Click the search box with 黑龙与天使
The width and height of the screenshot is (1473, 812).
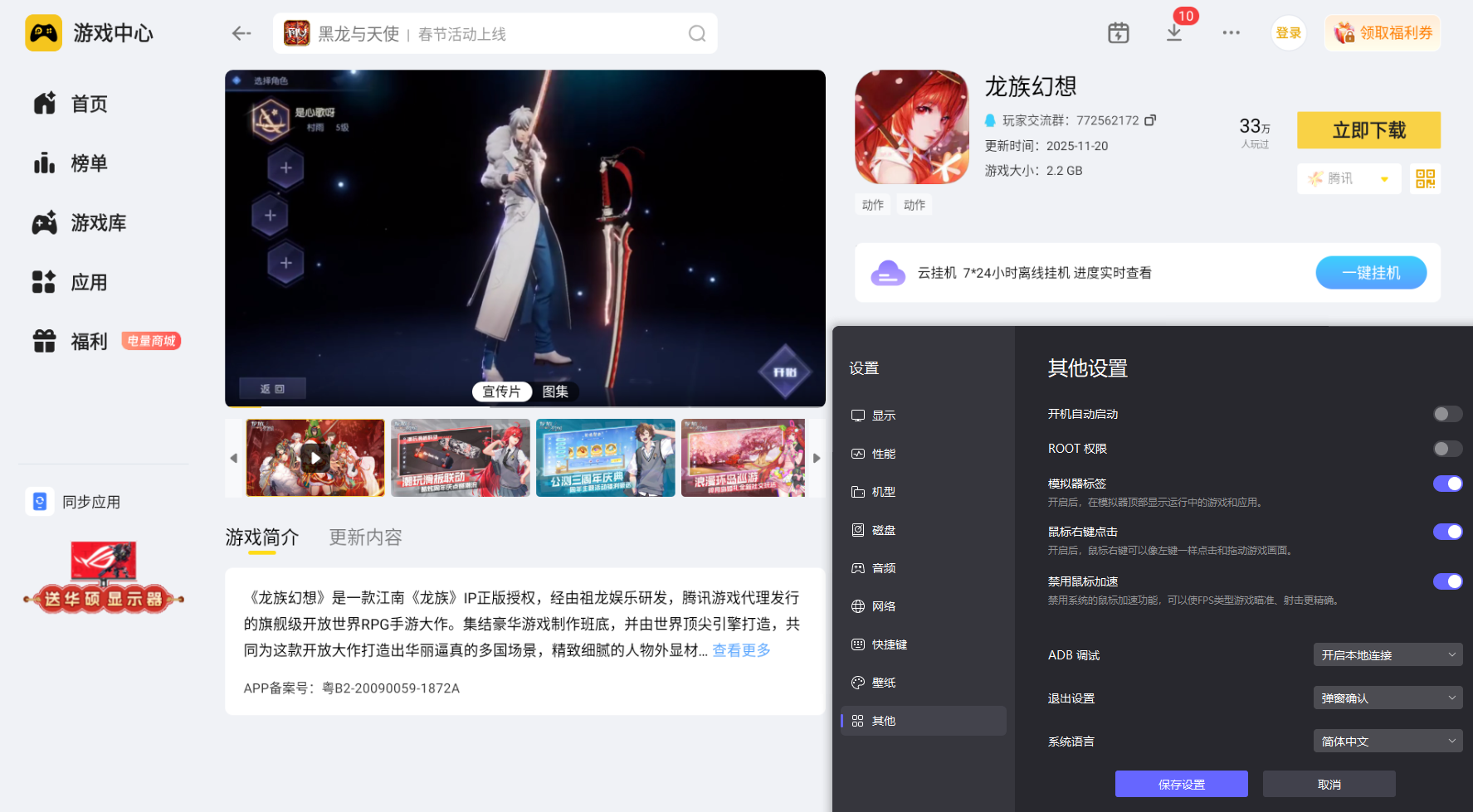495,33
